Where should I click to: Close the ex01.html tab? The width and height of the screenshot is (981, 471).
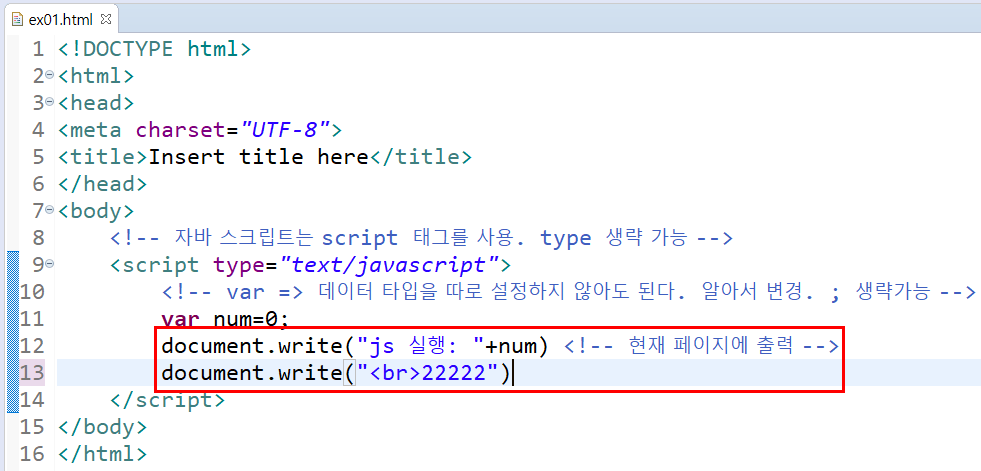[x=106, y=19]
